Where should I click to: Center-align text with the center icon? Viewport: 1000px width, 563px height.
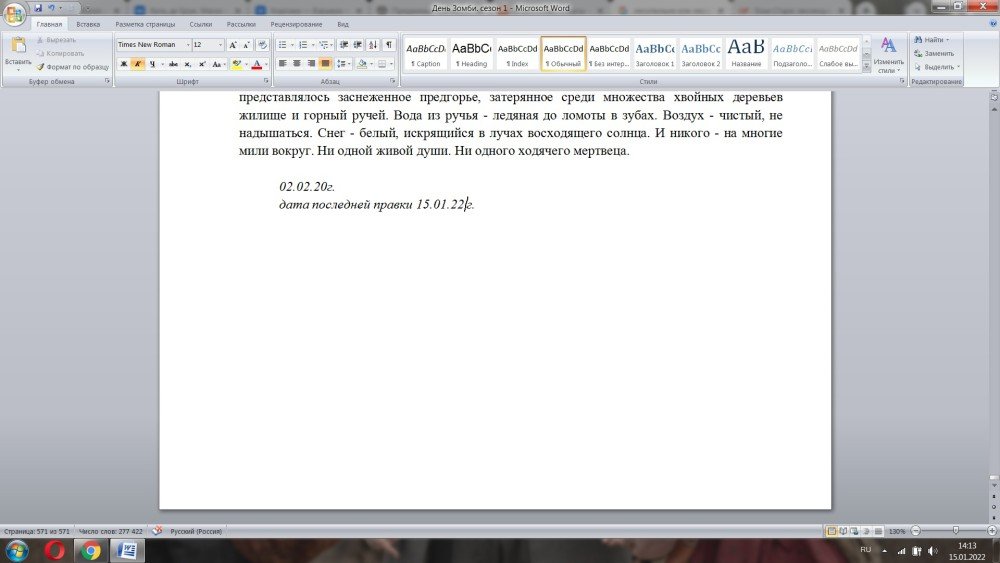297,64
